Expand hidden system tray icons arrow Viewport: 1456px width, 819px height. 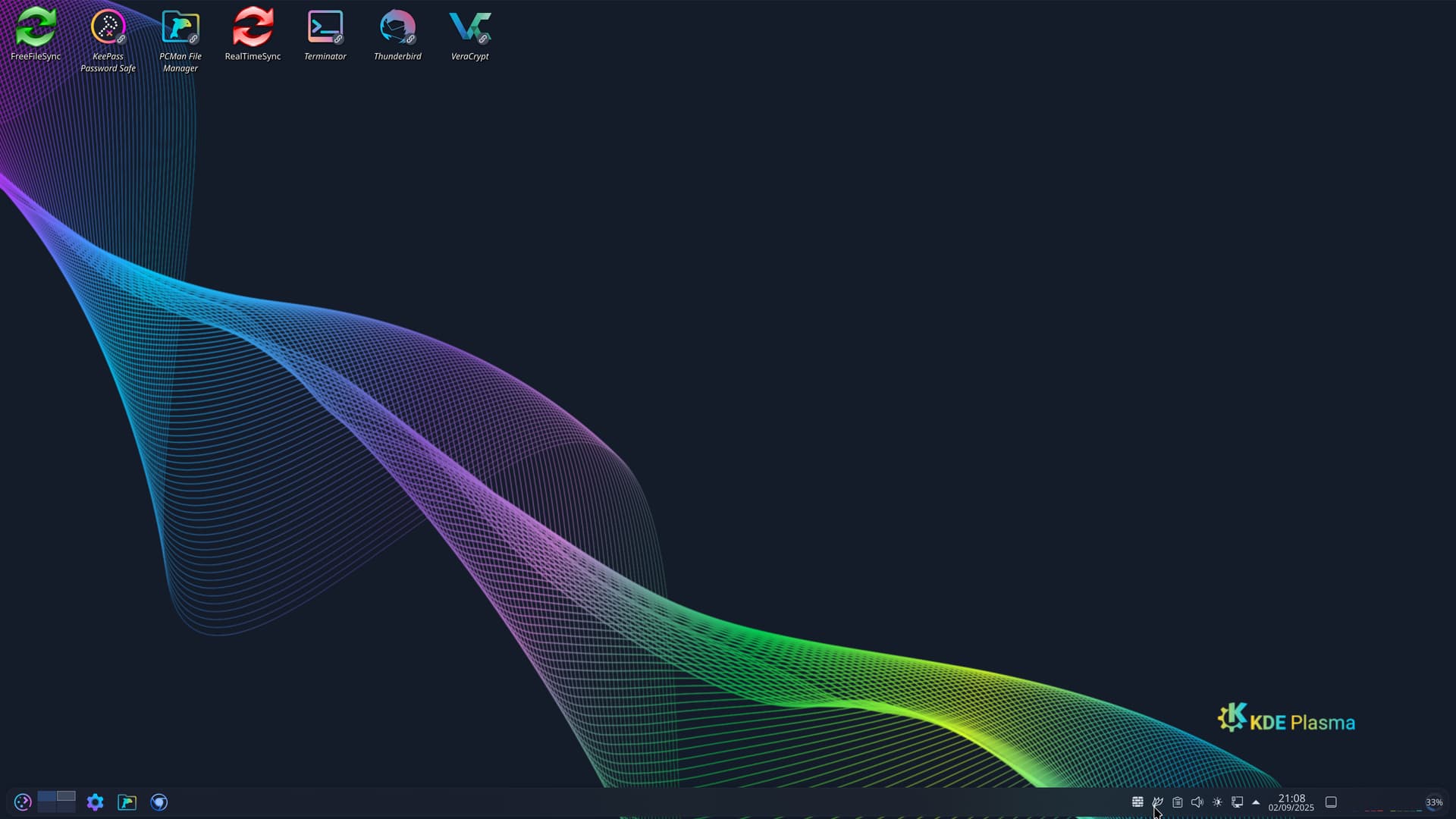[1256, 802]
